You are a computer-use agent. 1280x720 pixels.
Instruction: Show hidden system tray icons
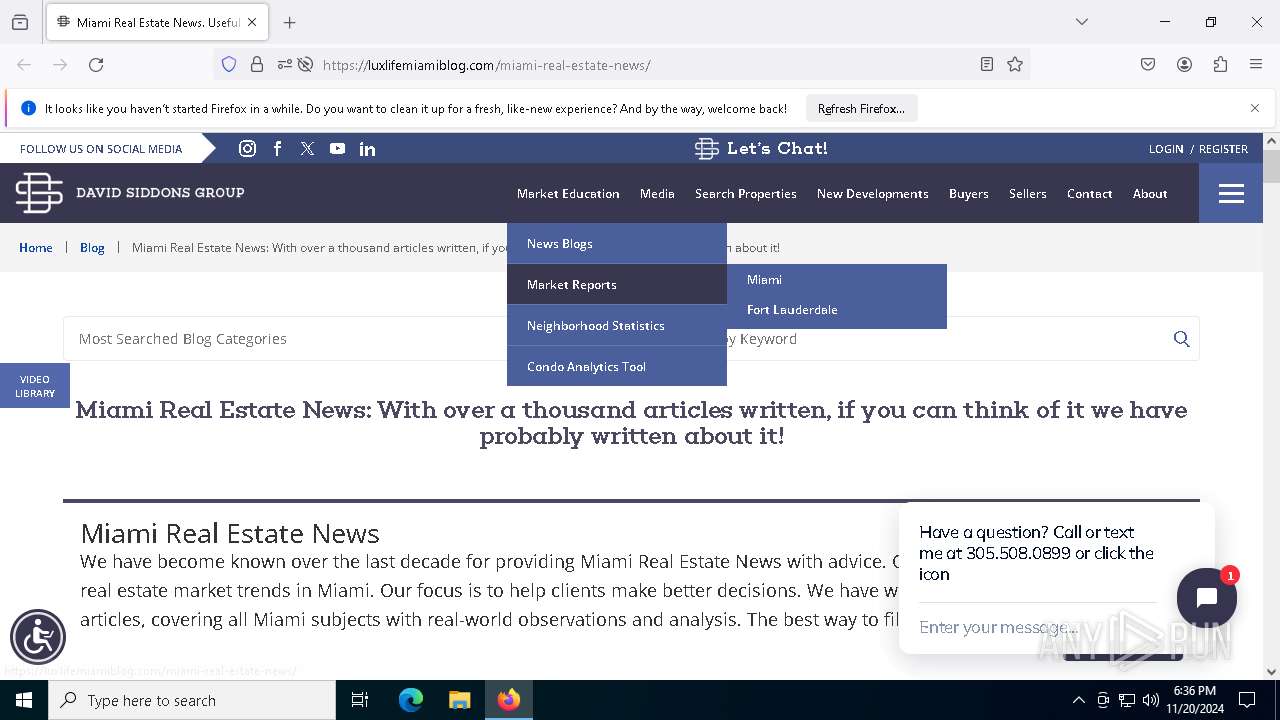(1078, 700)
